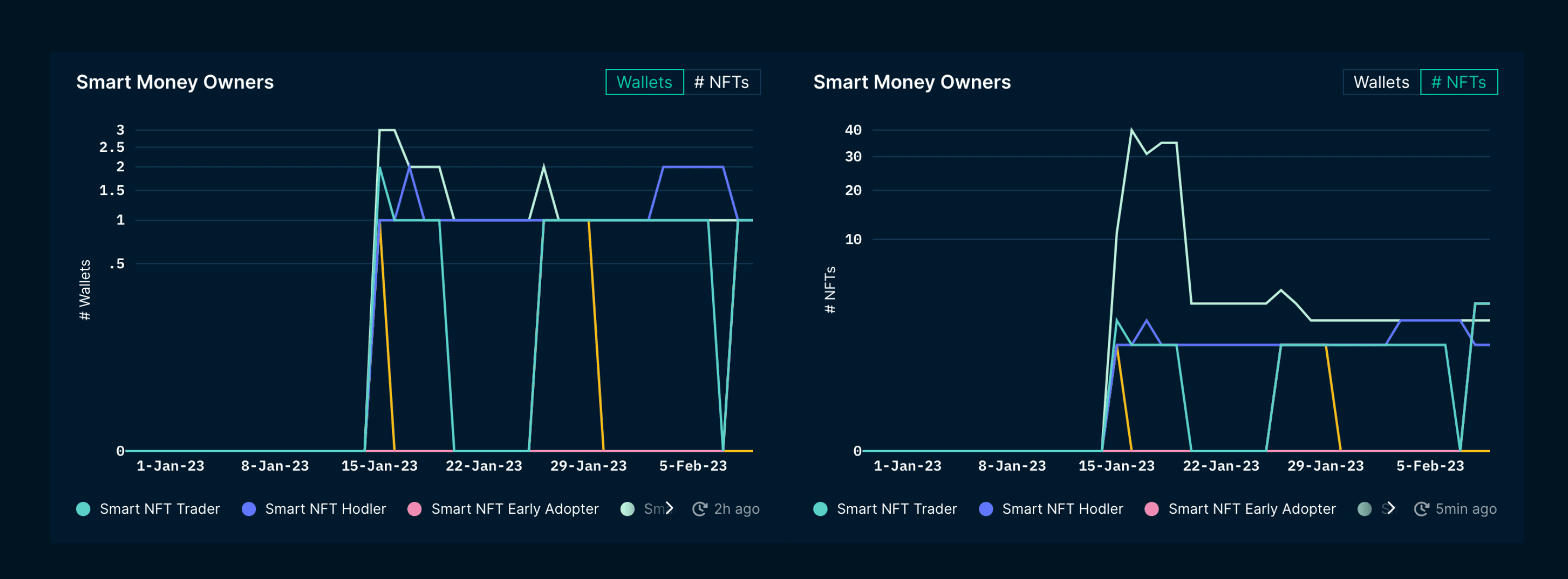
Task: Click pink Early Adopter dot in right legend
Action: coord(1151,509)
